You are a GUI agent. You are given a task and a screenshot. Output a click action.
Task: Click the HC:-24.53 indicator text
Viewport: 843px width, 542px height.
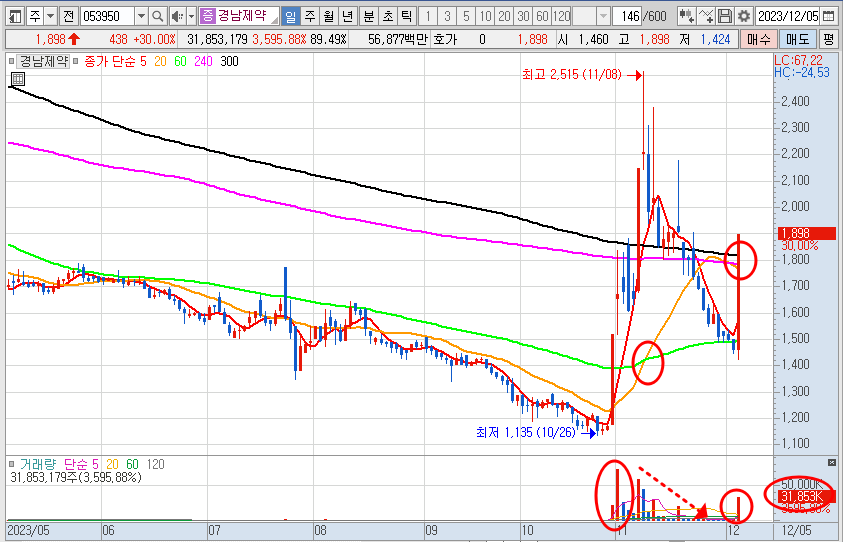(802, 72)
